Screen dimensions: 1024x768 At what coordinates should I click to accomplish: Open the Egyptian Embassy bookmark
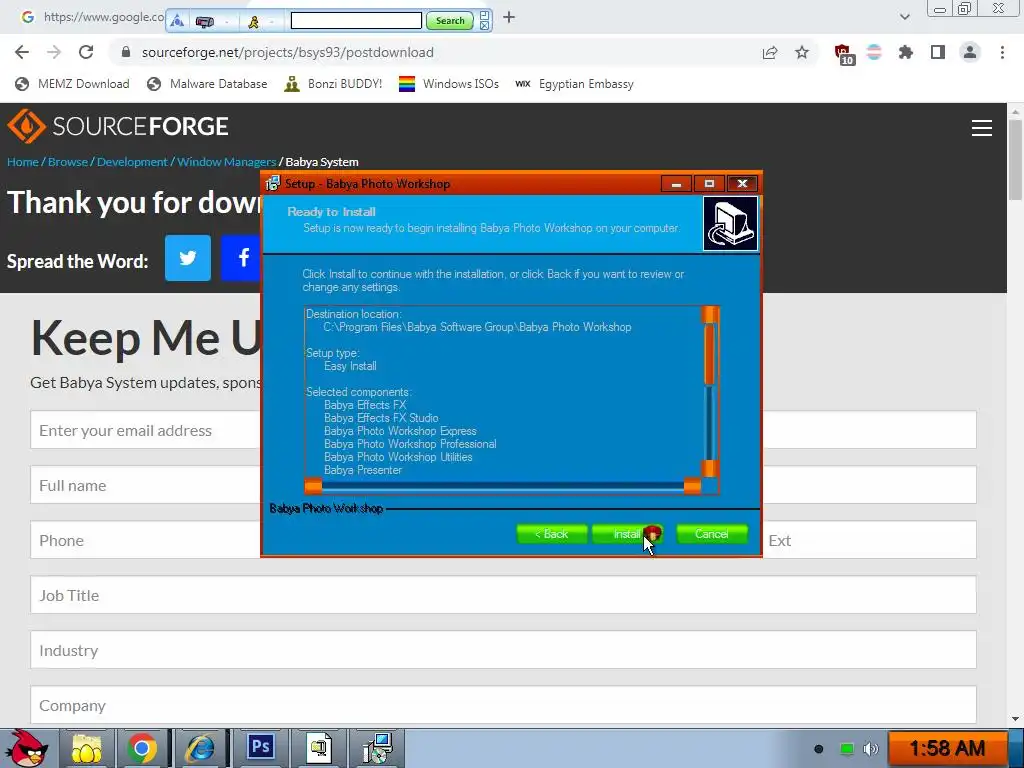pos(574,84)
